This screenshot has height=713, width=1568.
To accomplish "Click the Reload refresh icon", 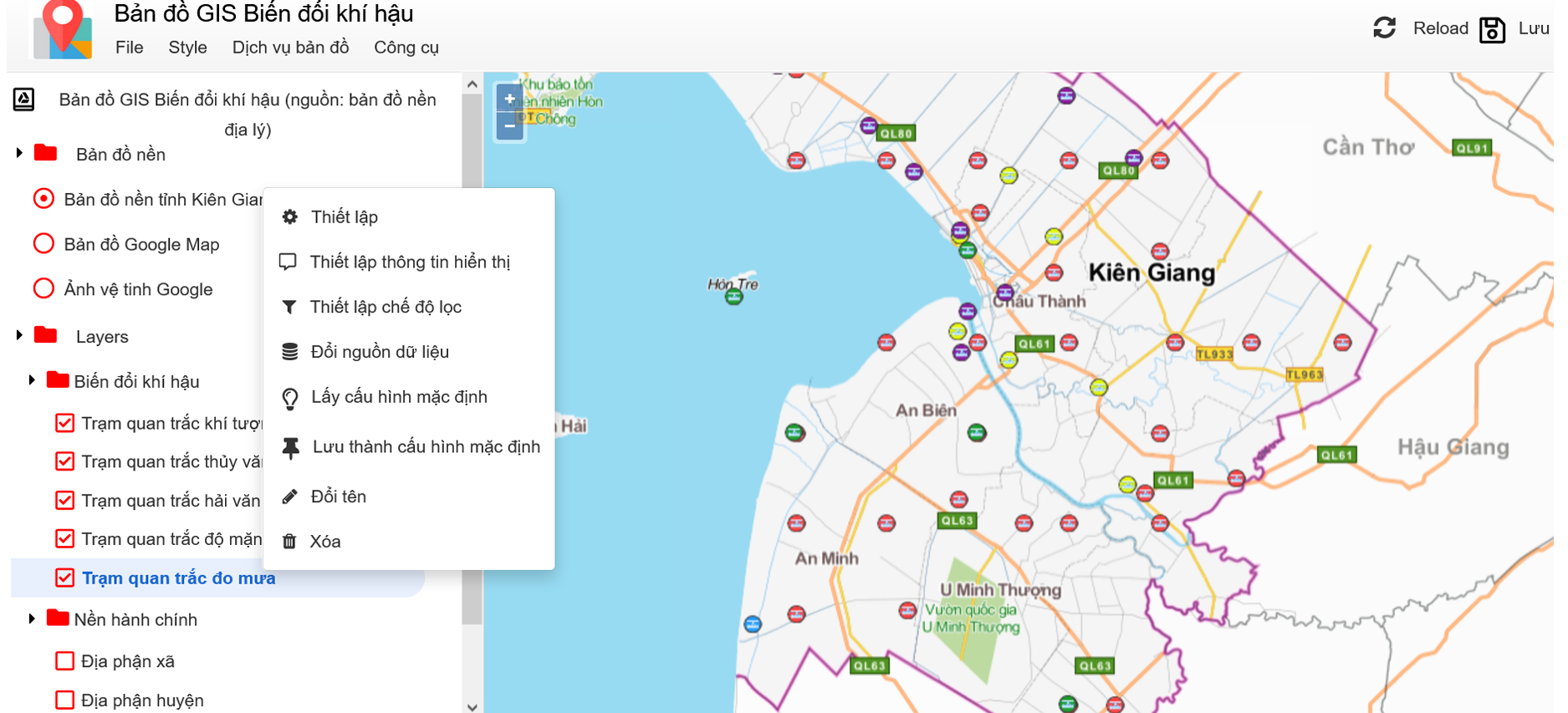I will pyautogui.click(x=1384, y=28).
